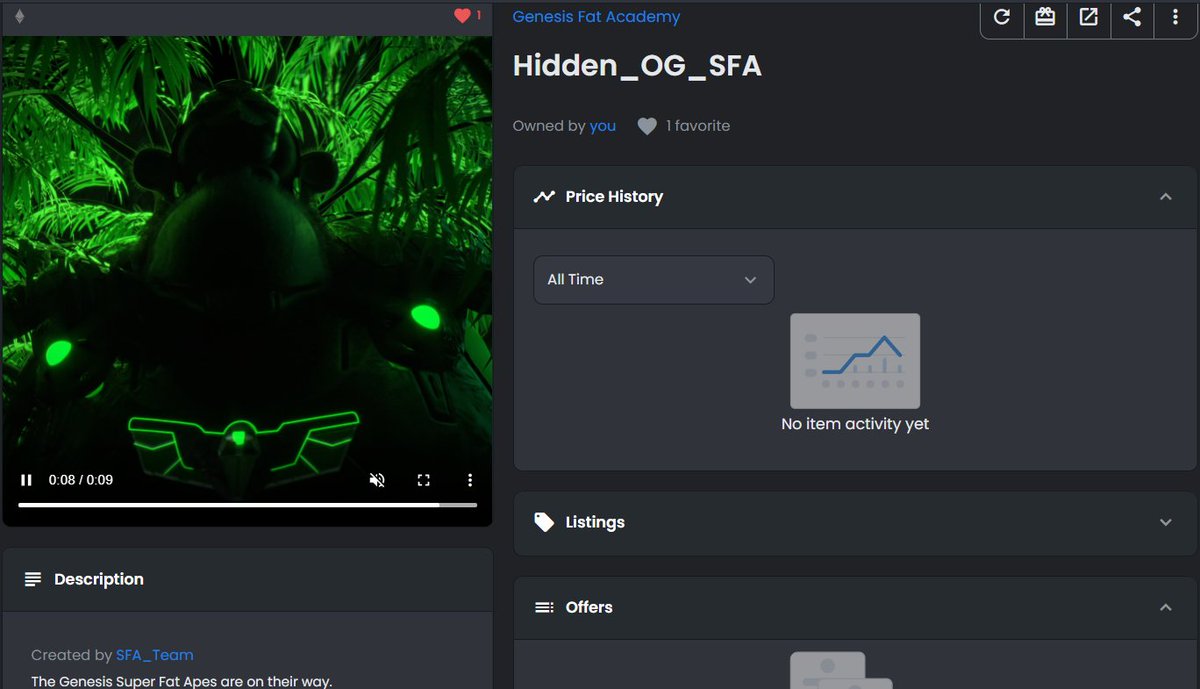Open the SFA_Team creator link
Viewport: 1200px width, 689px height.
coord(155,655)
